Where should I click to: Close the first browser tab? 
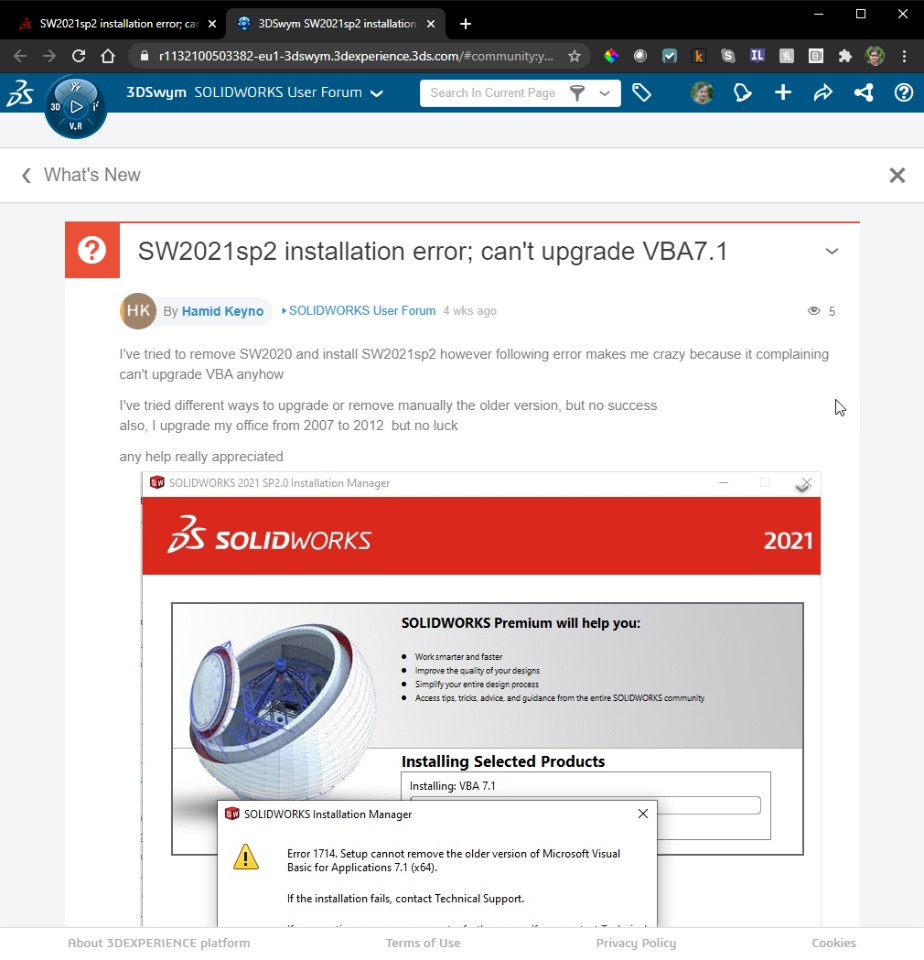coord(212,24)
